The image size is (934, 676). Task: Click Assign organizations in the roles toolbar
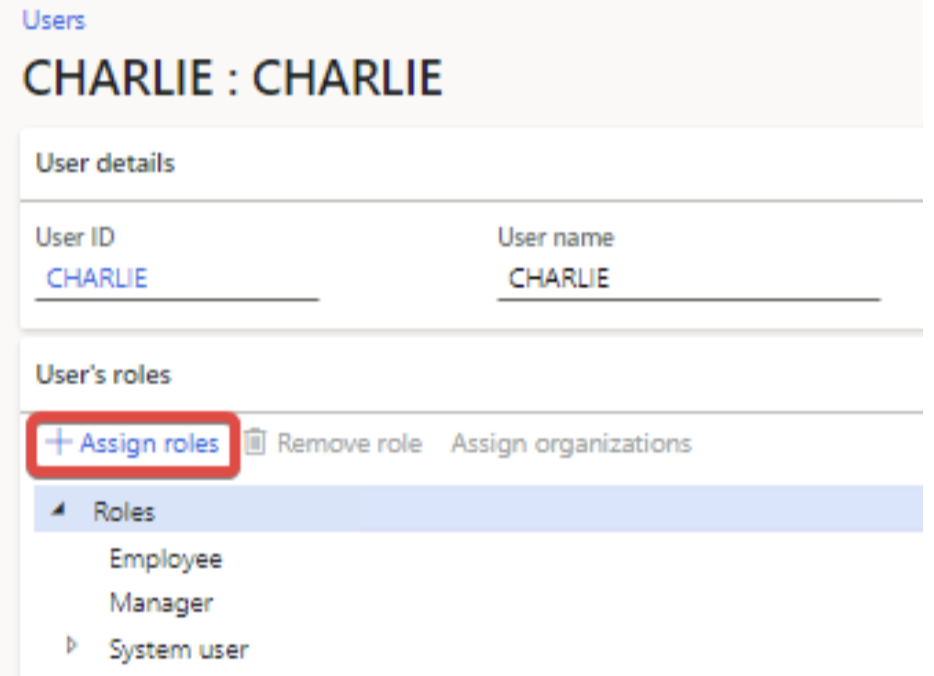(571, 443)
